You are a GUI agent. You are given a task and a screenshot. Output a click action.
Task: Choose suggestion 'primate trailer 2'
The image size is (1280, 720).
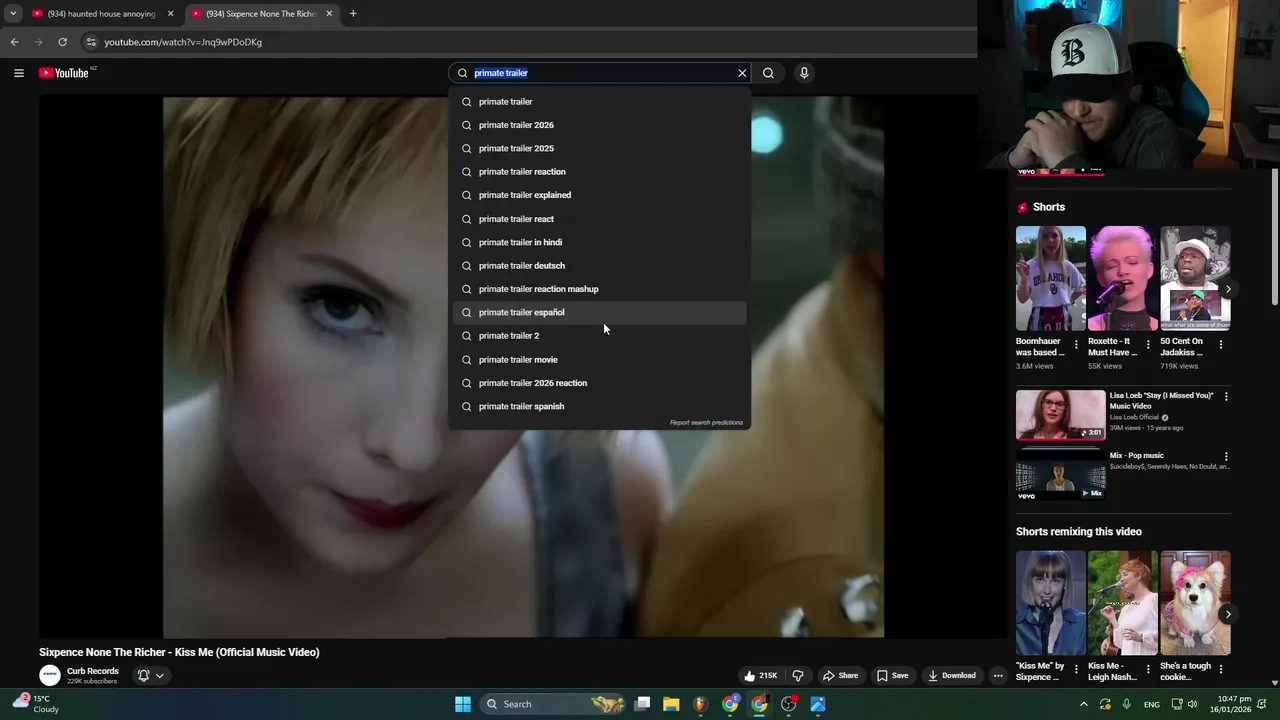pyautogui.click(x=599, y=336)
